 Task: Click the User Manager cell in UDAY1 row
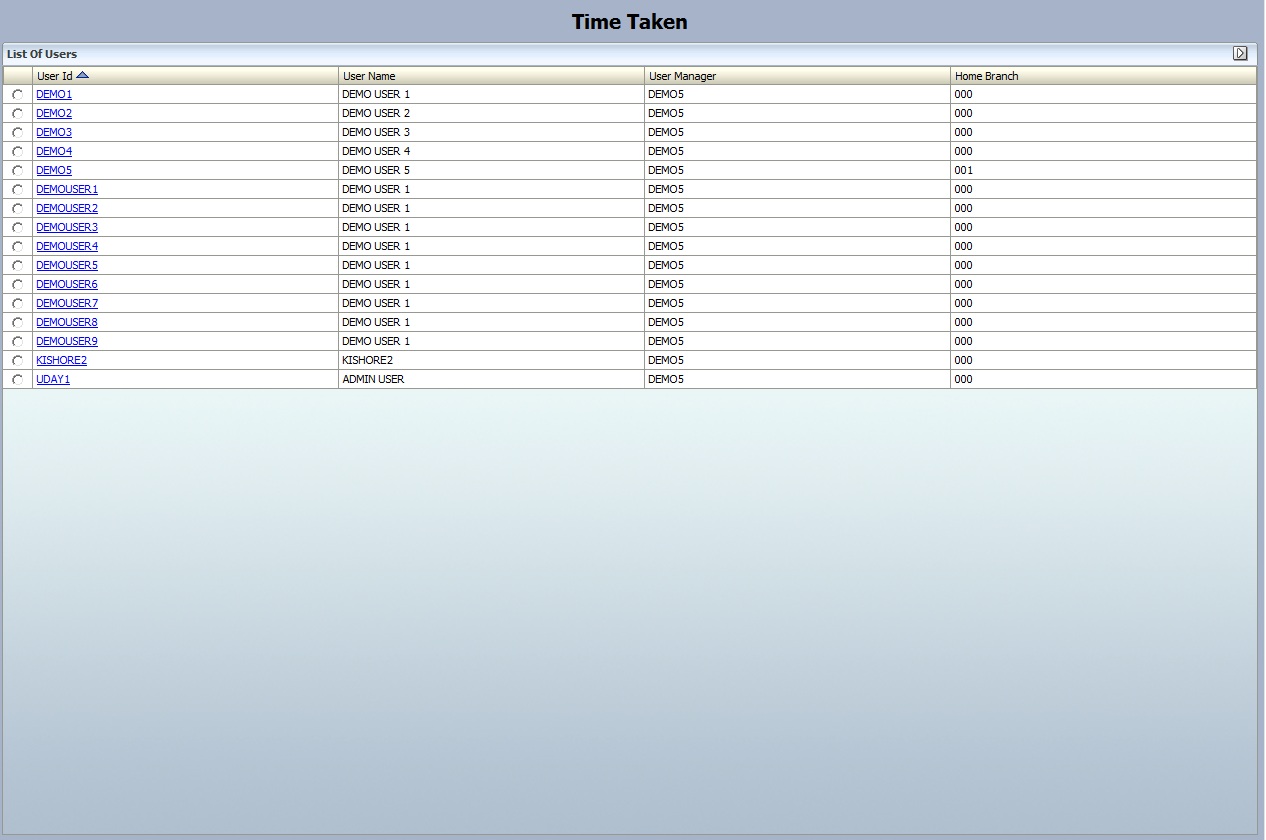coord(798,379)
